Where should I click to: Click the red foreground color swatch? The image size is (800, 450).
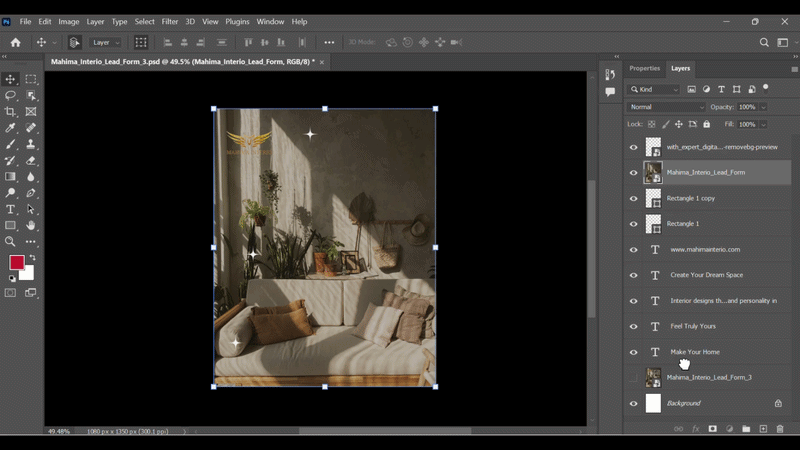coord(16,263)
